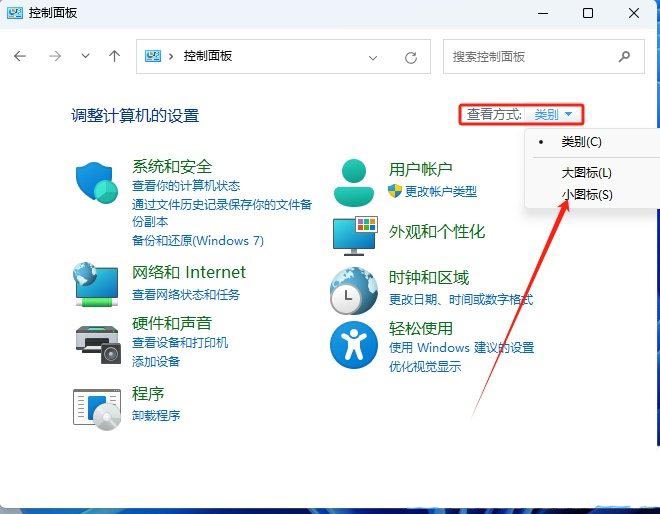
Task: Click 查看网络状态和任务 link
Action: tap(186, 295)
